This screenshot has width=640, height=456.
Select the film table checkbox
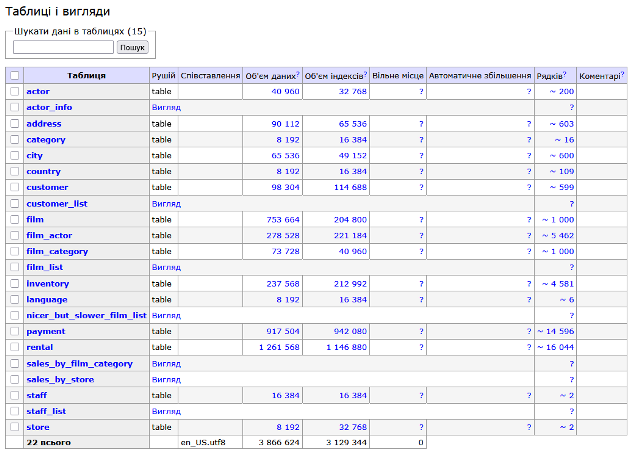point(14,219)
